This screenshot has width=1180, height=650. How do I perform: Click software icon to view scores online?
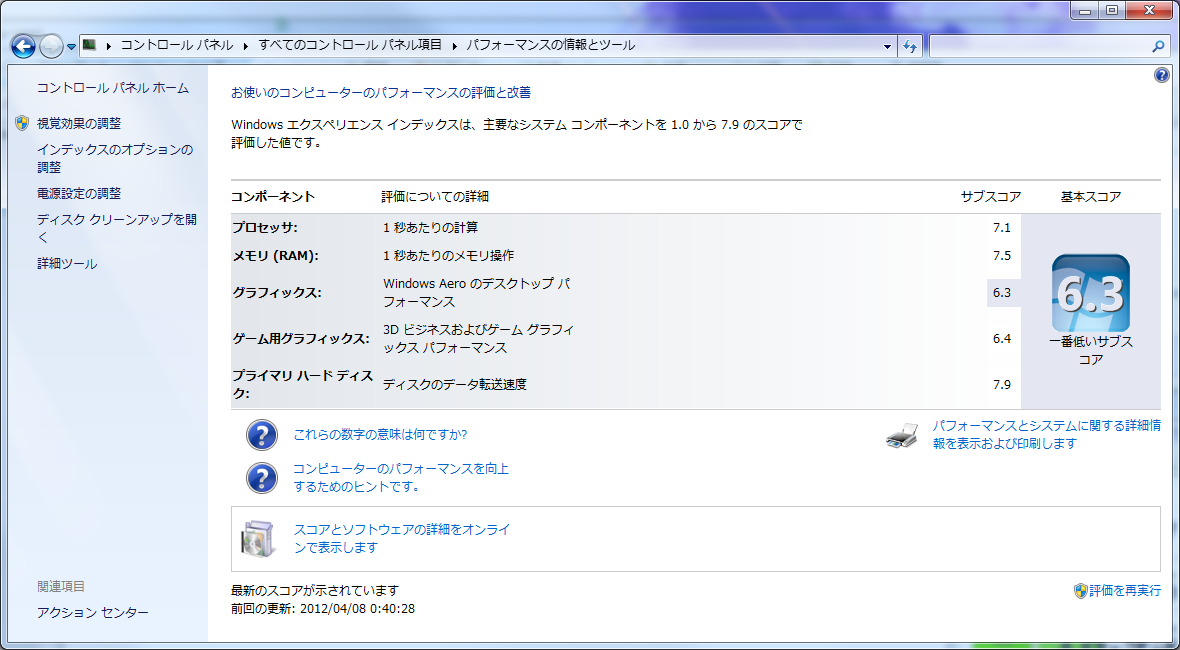(258, 536)
